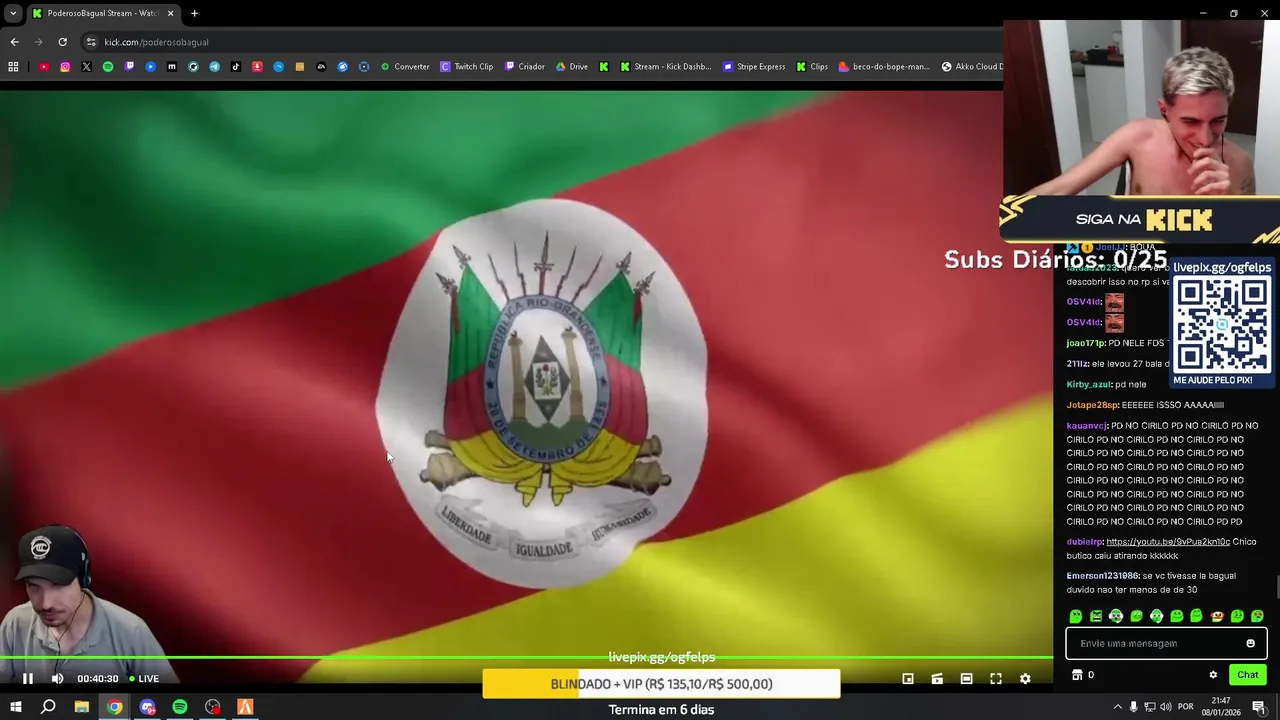Mute the stream volume speaker icon
This screenshot has width=1280, height=720.
pos(57,678)
